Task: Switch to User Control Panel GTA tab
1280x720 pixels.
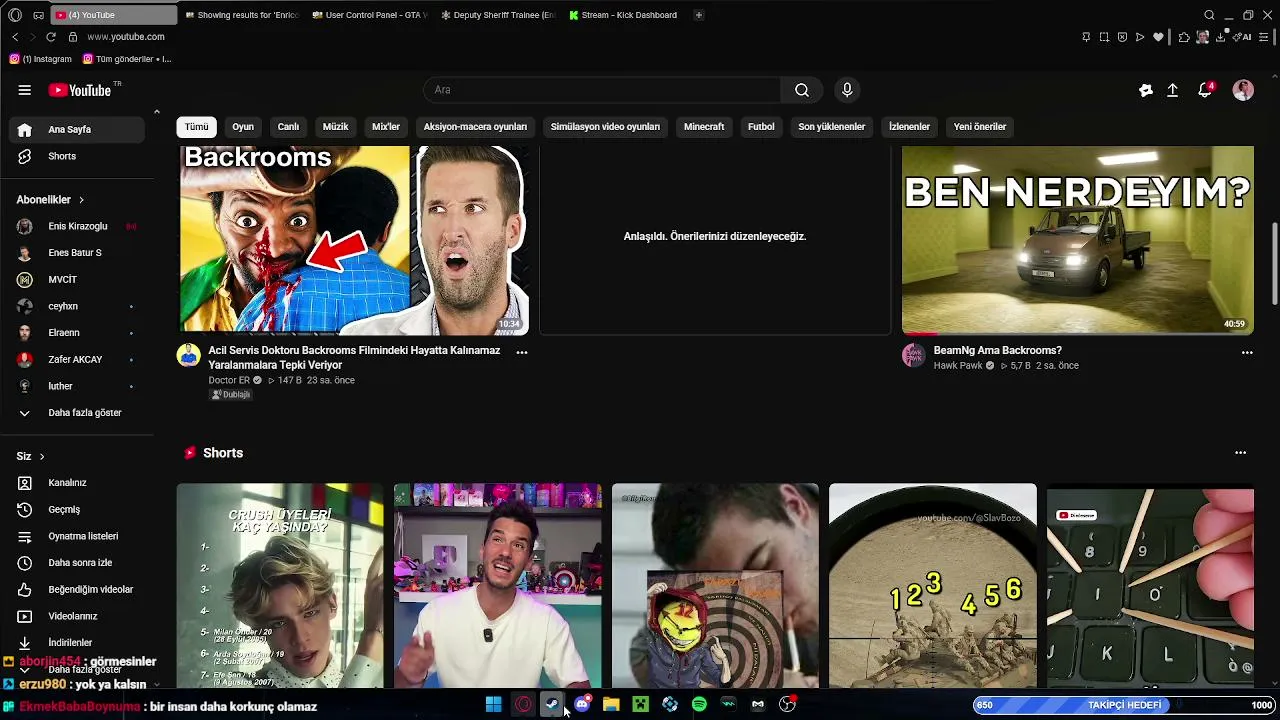Action: coord(369,15)
